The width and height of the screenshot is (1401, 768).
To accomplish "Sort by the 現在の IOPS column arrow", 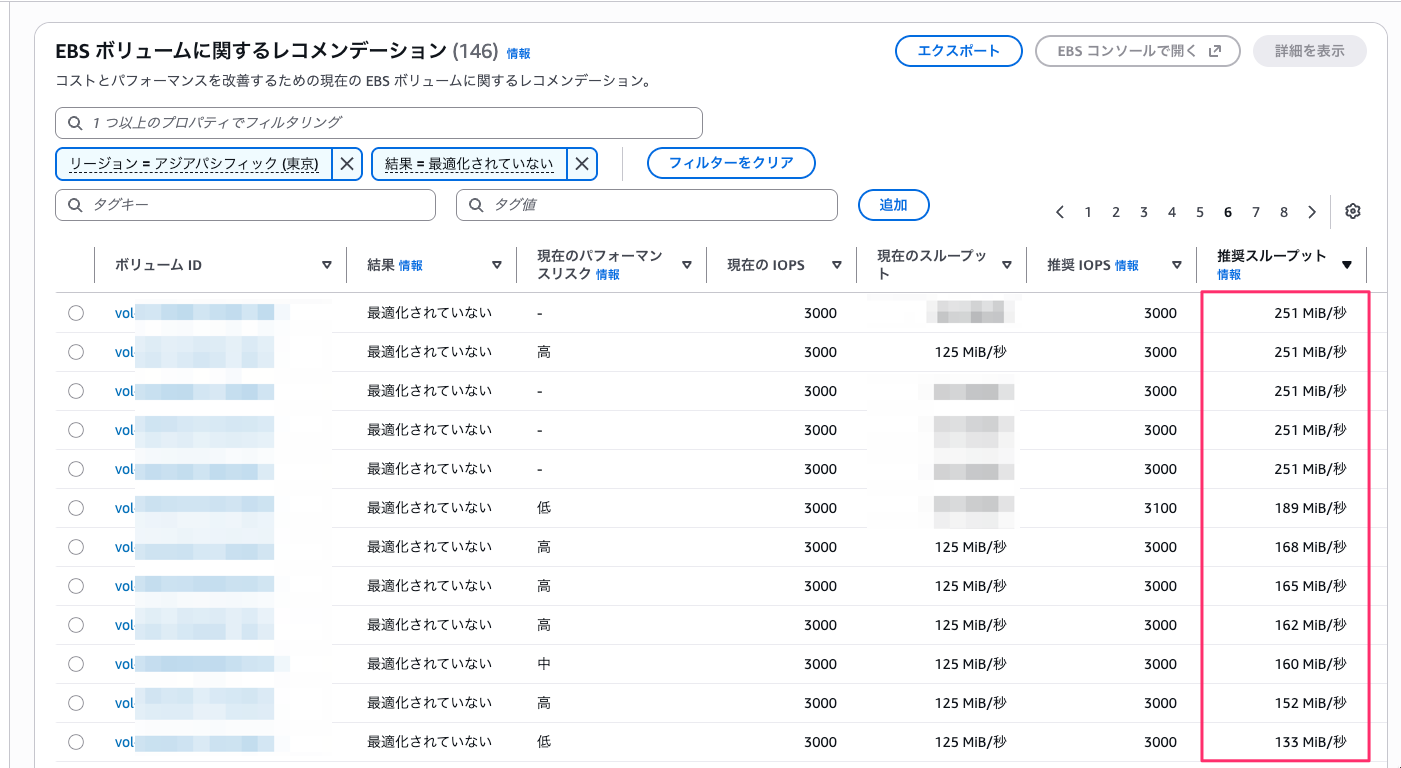I will click(838, 265).
